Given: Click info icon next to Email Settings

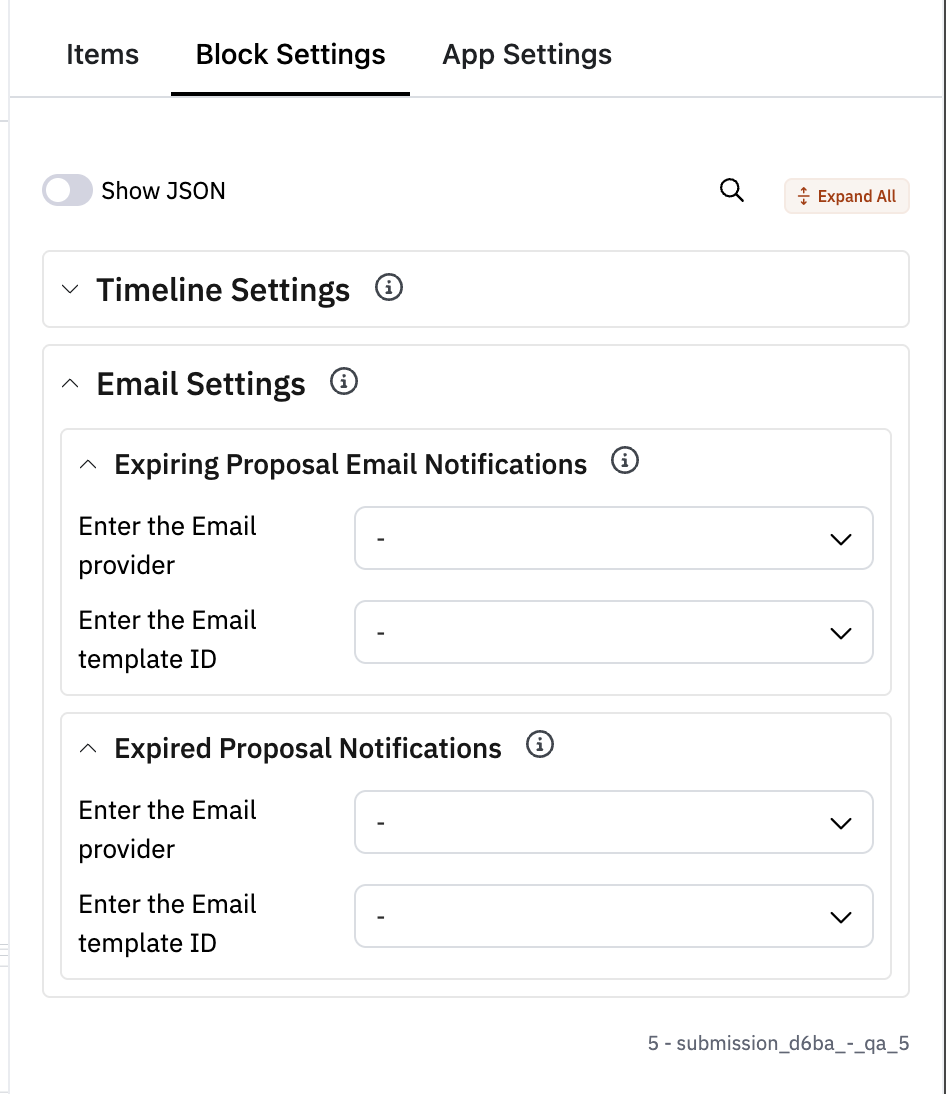Looking at the screenshot, I should [x=344, y=382].
